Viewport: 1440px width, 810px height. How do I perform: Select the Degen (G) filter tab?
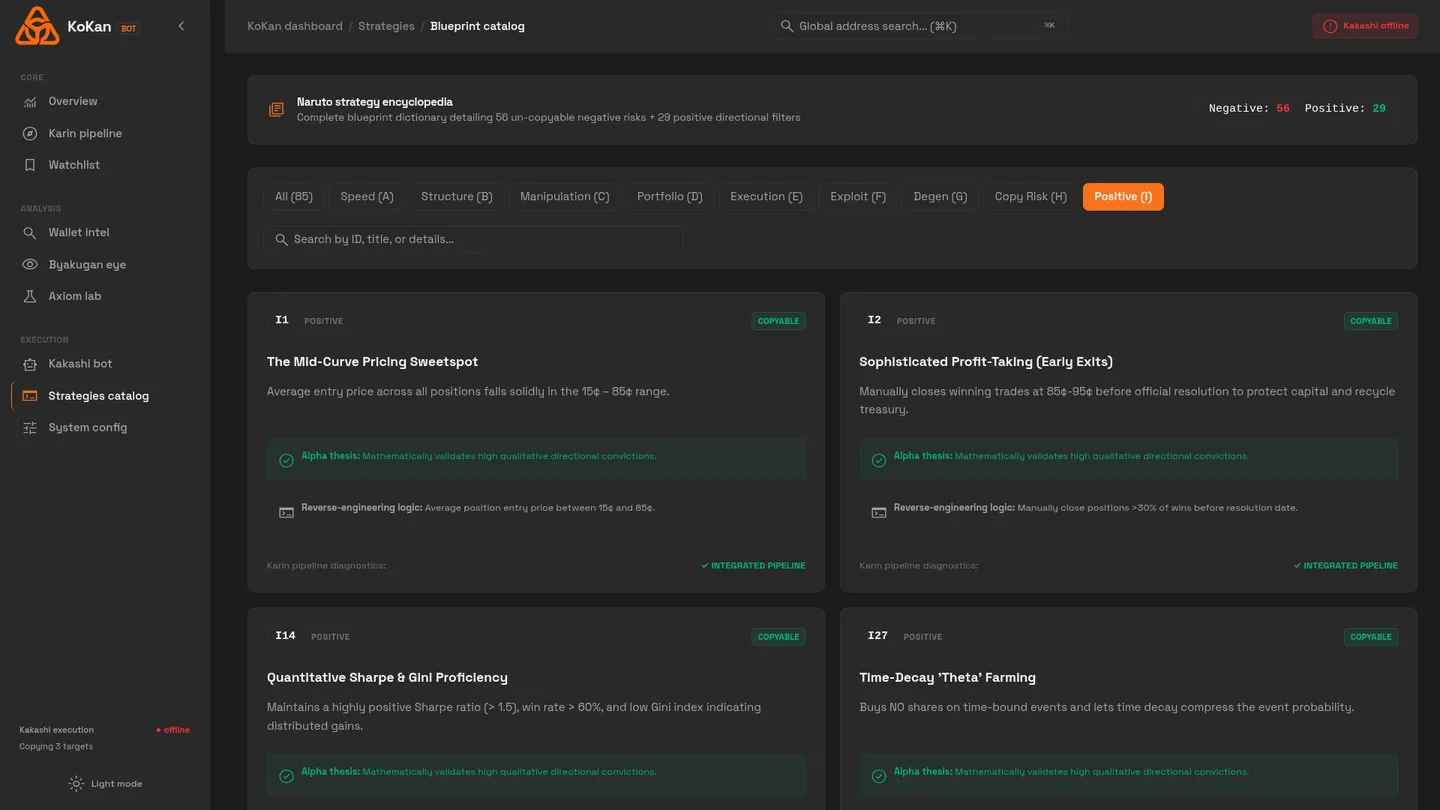(x=940, y=197)
